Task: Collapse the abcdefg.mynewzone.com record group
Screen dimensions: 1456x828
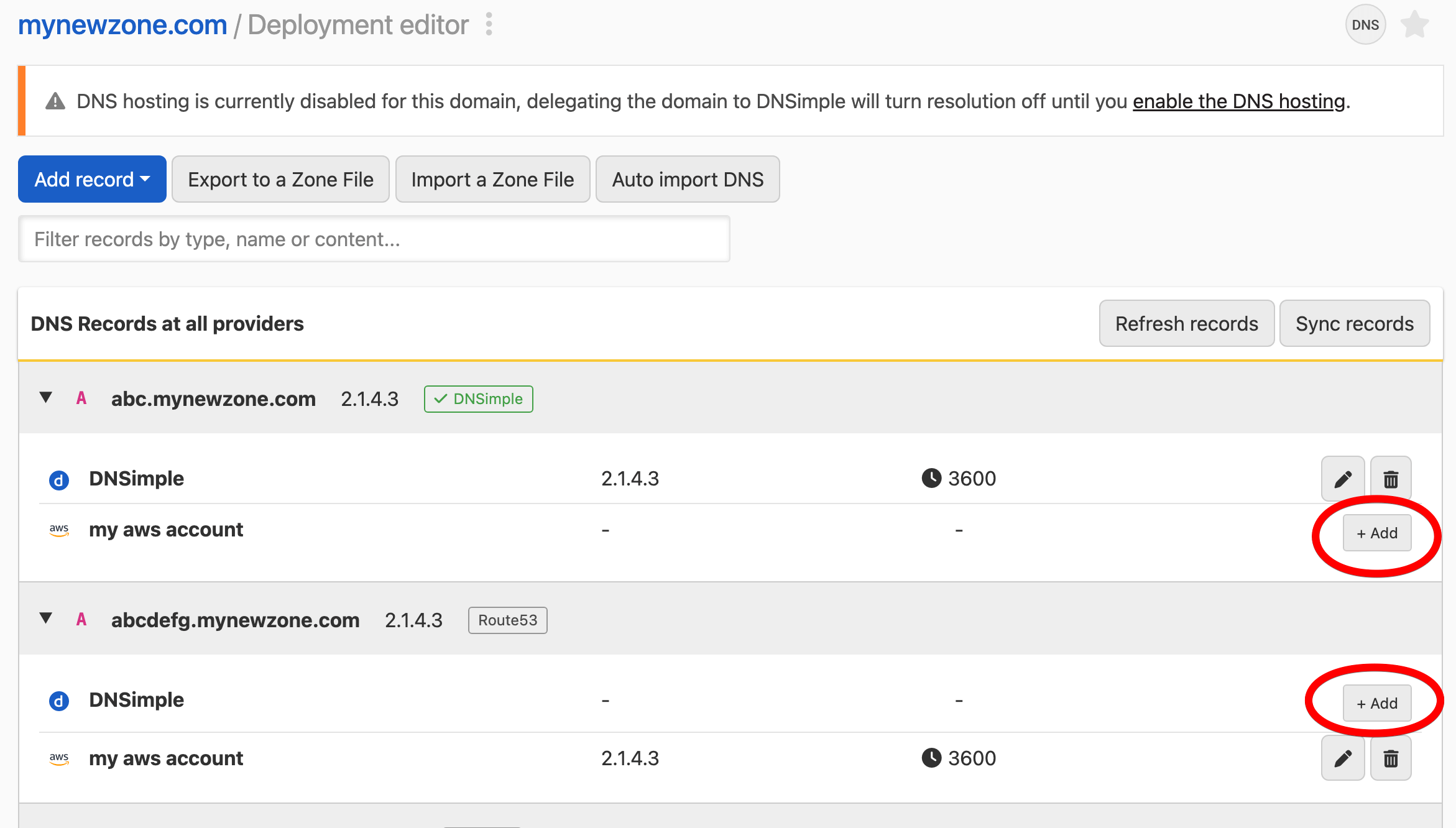Action: click(x=45, y=619)
